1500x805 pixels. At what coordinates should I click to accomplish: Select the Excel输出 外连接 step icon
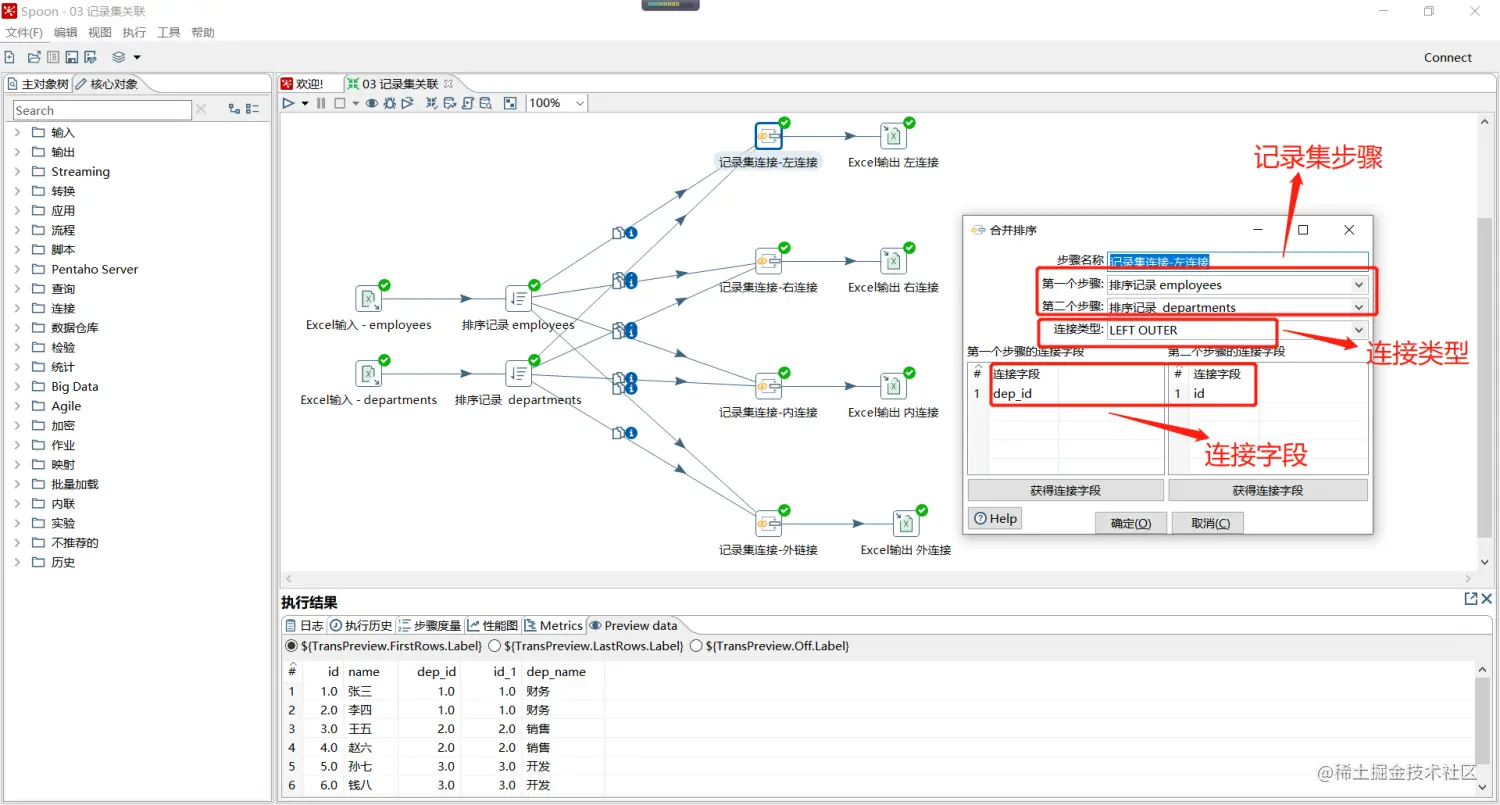(905, 523)
